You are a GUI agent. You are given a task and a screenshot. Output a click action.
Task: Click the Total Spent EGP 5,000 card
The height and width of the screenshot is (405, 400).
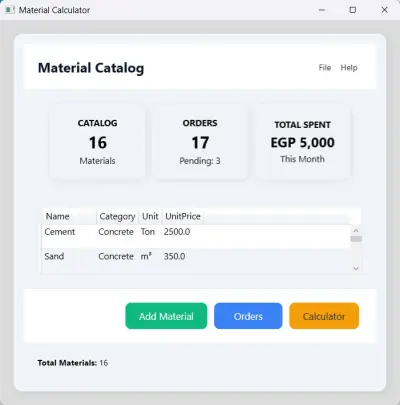302,142
